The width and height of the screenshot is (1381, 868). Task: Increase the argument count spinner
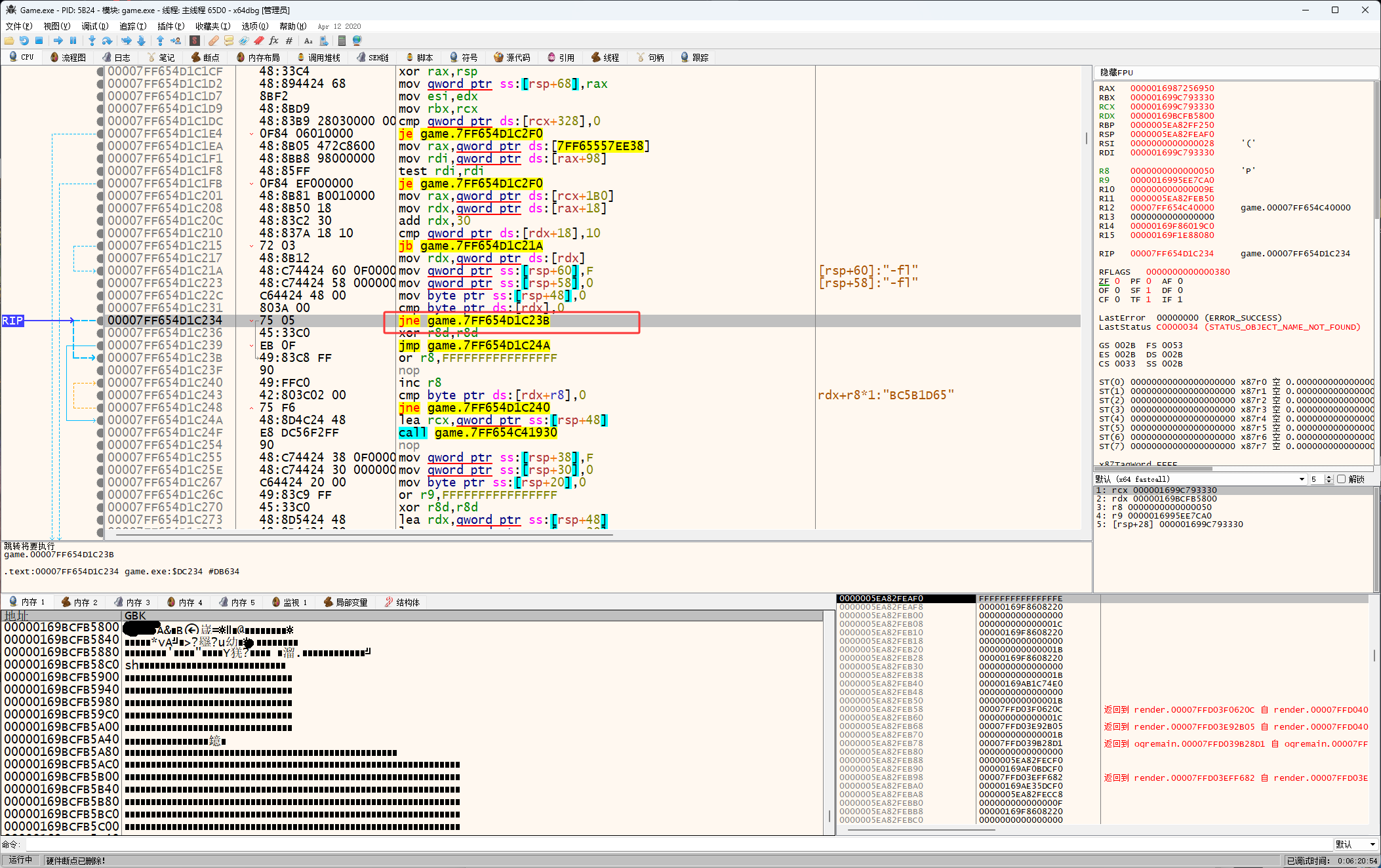[x=1329, y=477]
